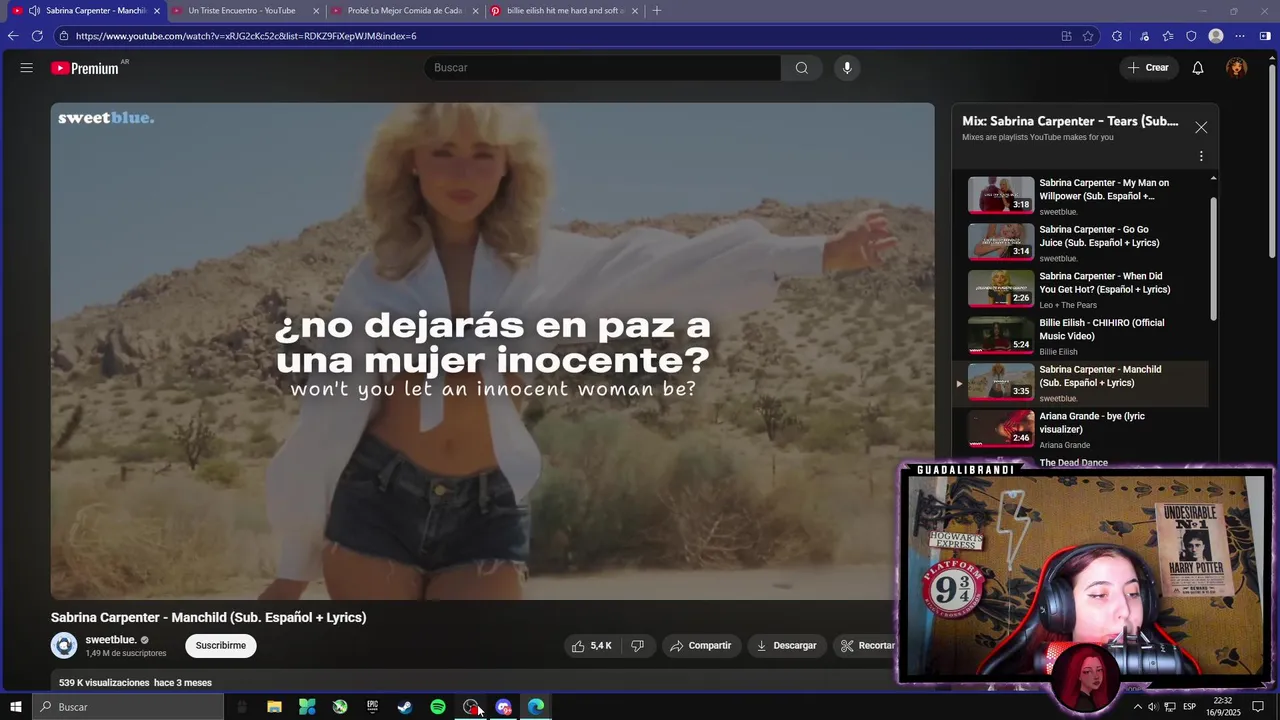The image size is (1280, 720).
Task: Open the taskbar volume speaker icon
Action: click(1153, 707)
